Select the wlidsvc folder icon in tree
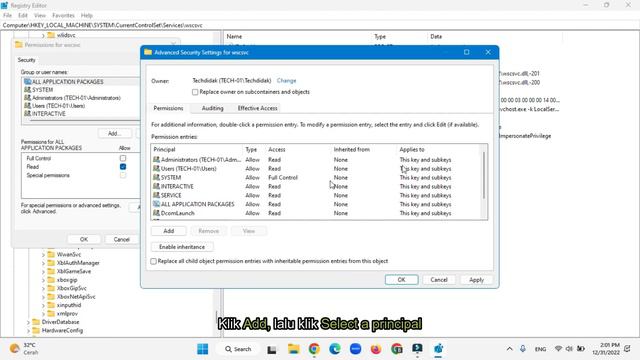The height and width of the screenshot is (360, 640). pyautogui.click(x=51, y=36)
